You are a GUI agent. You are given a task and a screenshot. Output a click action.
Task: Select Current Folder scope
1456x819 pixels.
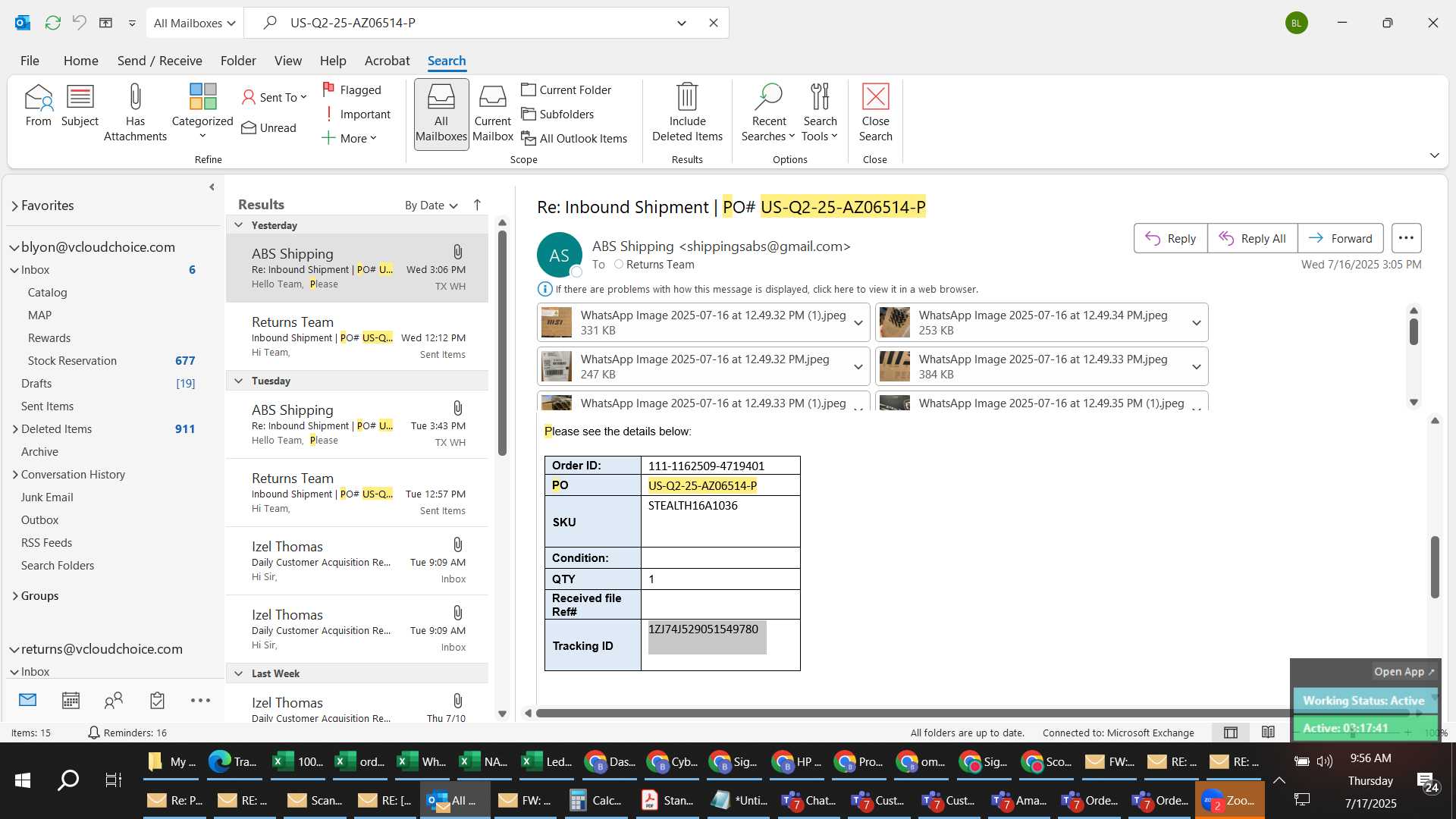point(566,89)
